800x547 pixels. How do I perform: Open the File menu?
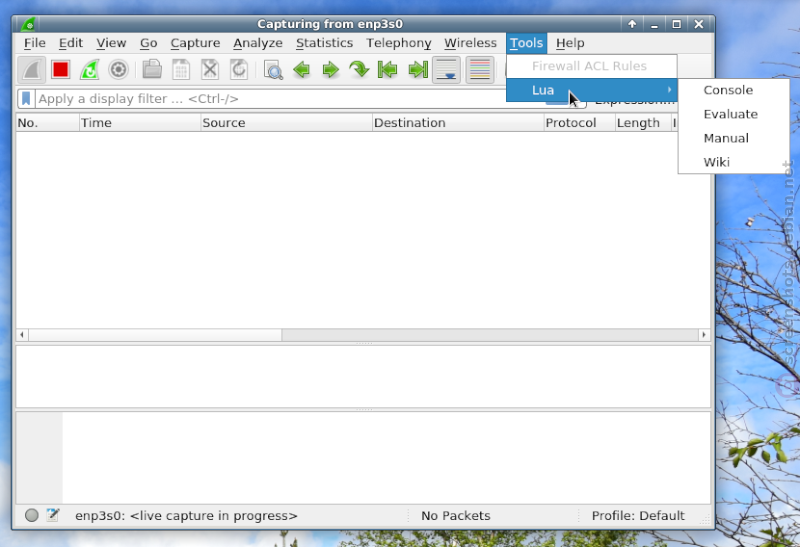35,43
